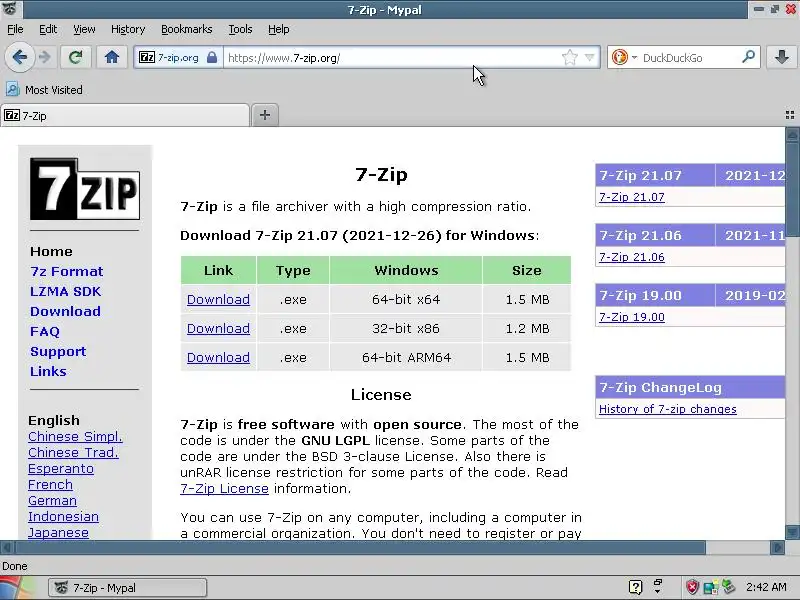Open a new tab with plus button
The image size is (800, 600).
(264, 115)
